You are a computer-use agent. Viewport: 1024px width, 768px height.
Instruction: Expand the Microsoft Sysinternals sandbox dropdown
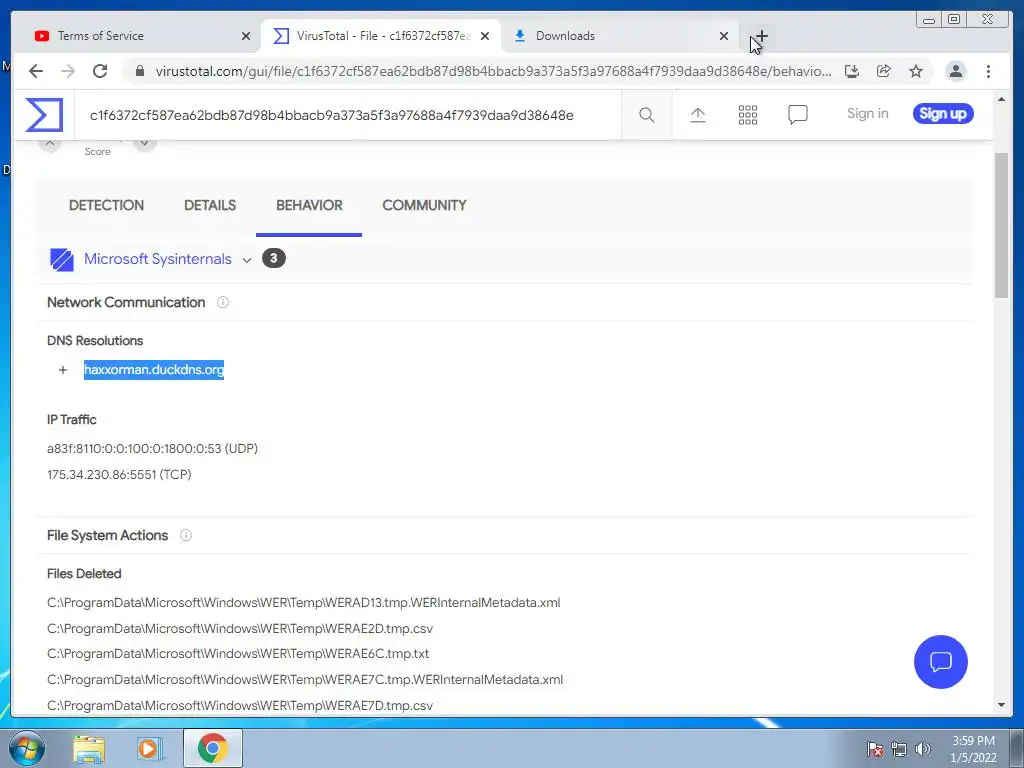point(247,260)
